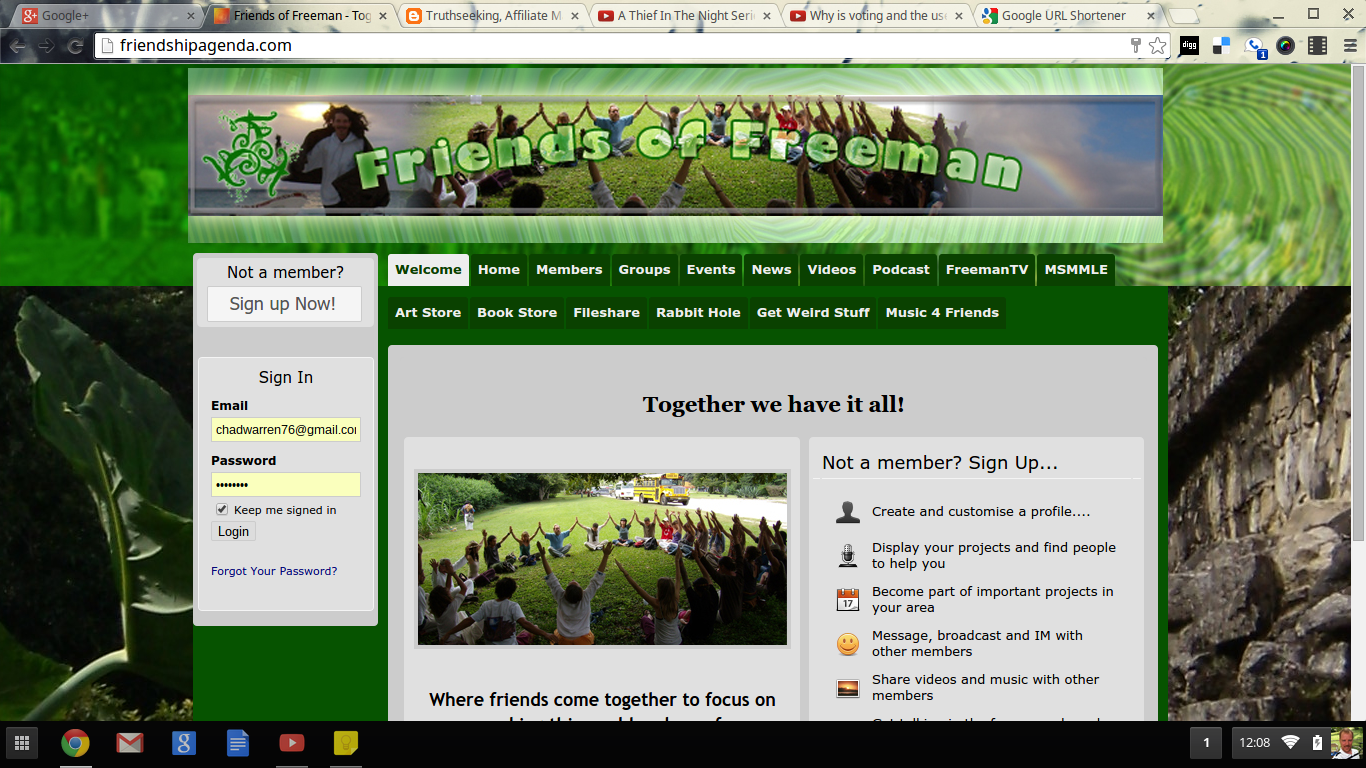Screen dimensions: 1366x768
Task: Switch to the Truthseeking, Affiliate browser tab
Action: 490,15
